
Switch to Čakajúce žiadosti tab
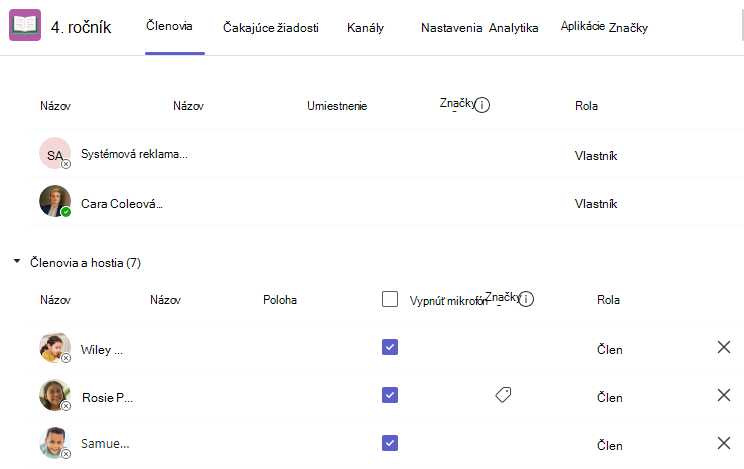(x=270, y=28)
